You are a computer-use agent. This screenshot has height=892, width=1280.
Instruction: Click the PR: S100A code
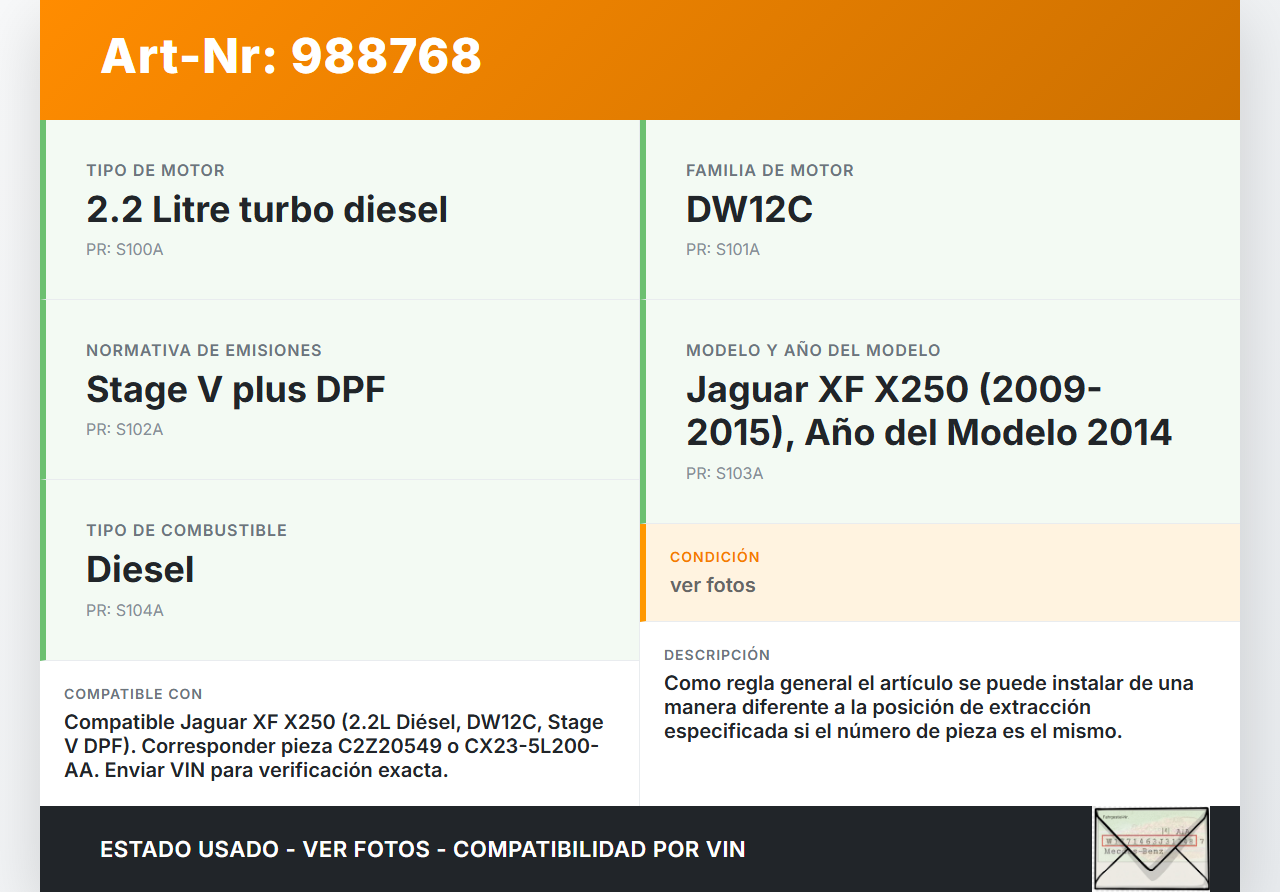(x=124, y=250)
